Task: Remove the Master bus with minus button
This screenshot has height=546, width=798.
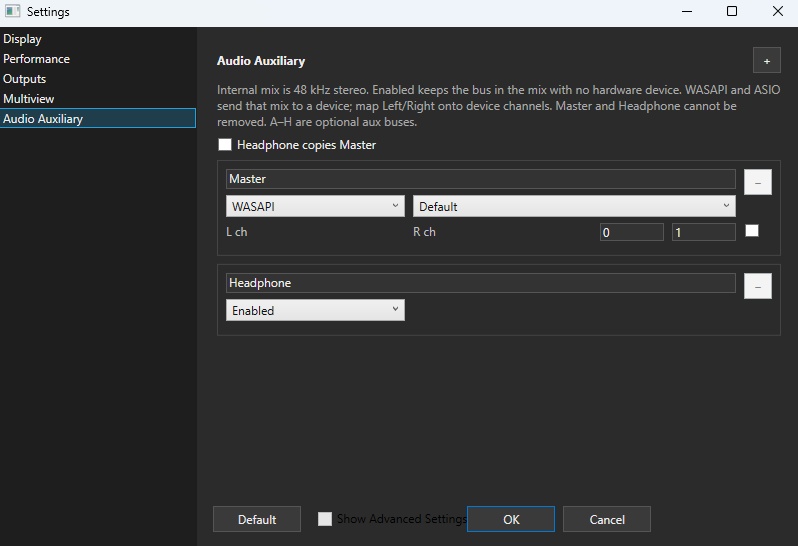Action: coord(758,182)
